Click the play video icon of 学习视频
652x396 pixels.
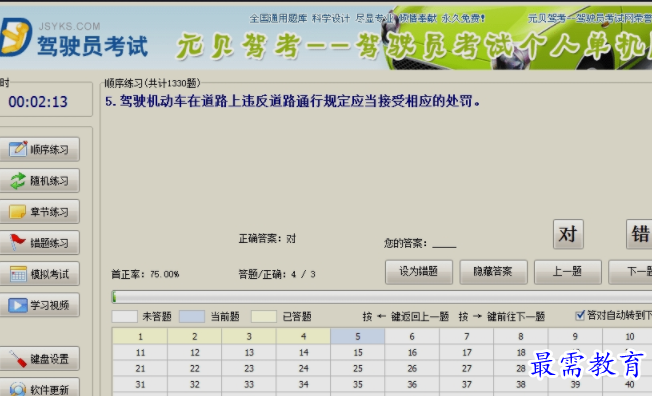[18, 305]
